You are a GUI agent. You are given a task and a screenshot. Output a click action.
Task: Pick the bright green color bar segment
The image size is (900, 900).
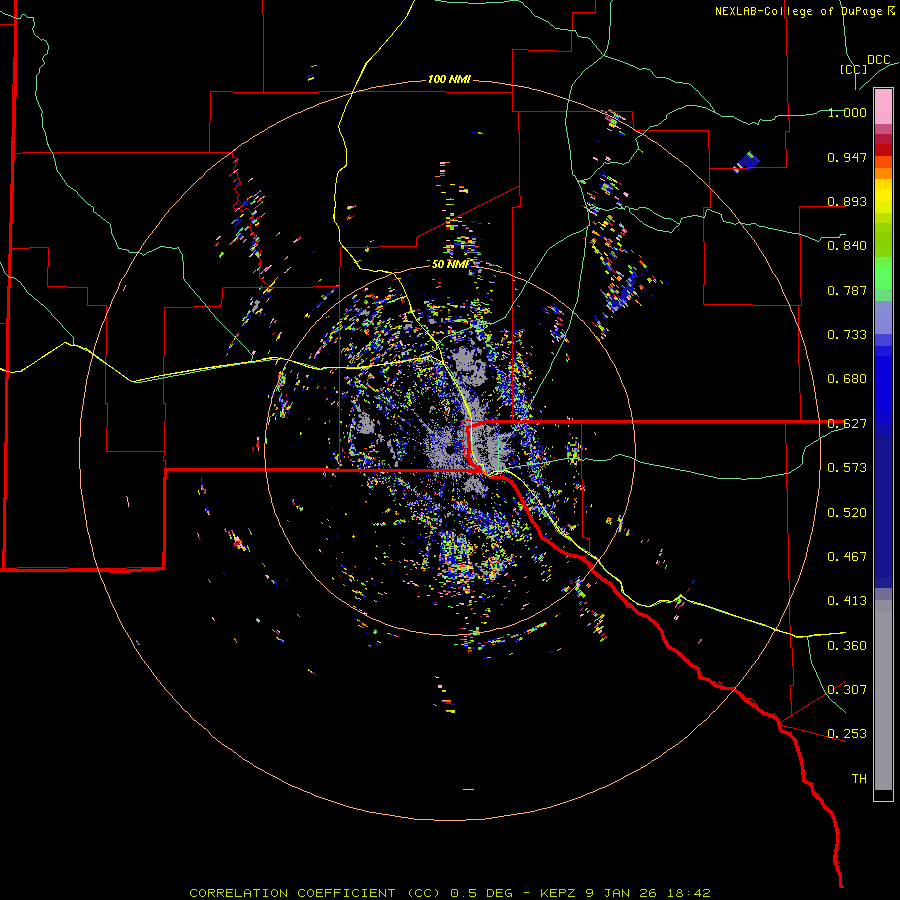tap(883, 274)
